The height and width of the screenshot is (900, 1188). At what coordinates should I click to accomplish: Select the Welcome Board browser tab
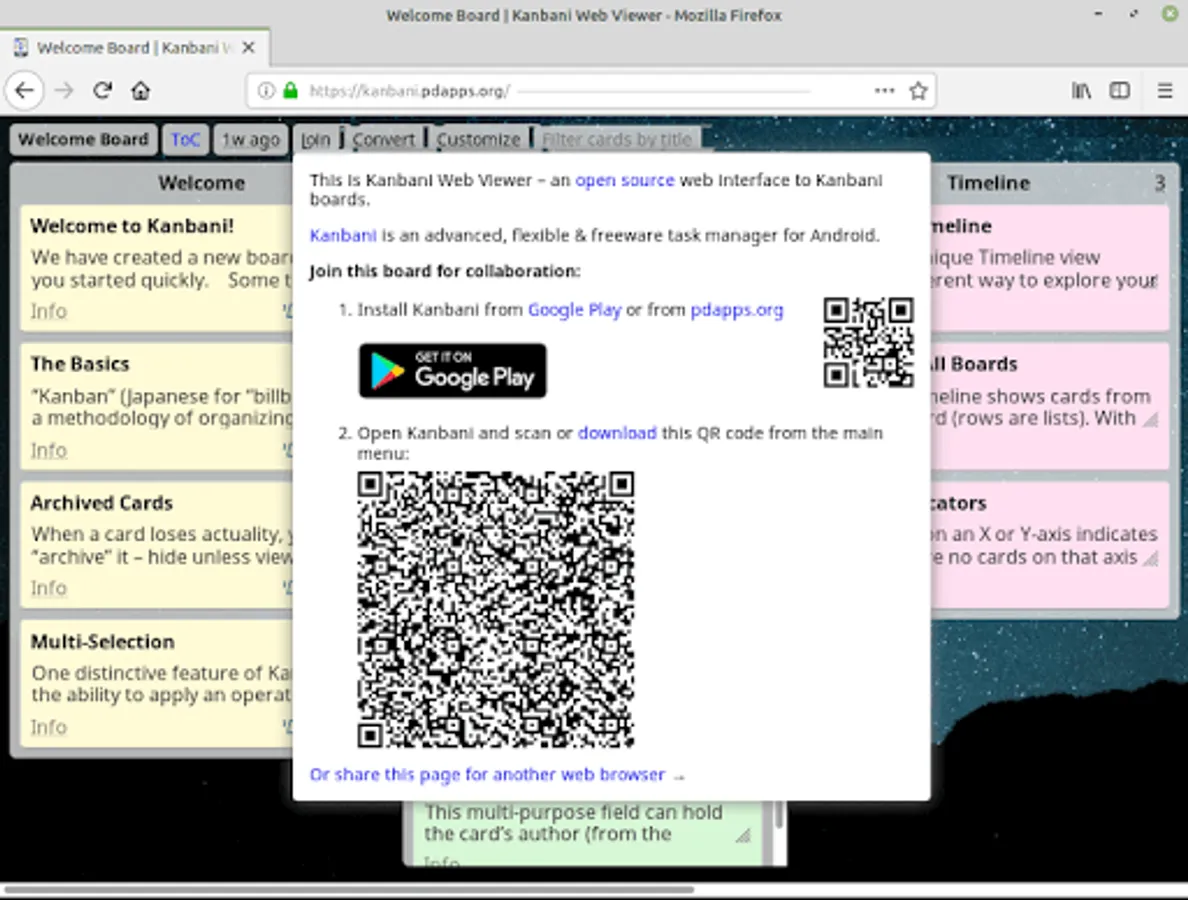pyautogui.click(x=134, y=48)
